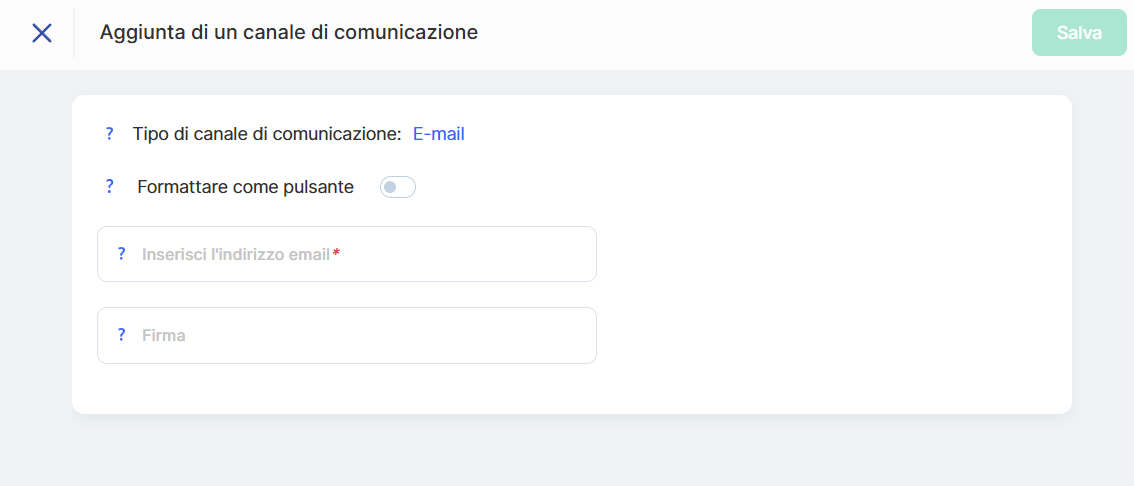Screen dimensions: 1134x486
Task: Click into the Firma signature field
Action: click(400, 335)
